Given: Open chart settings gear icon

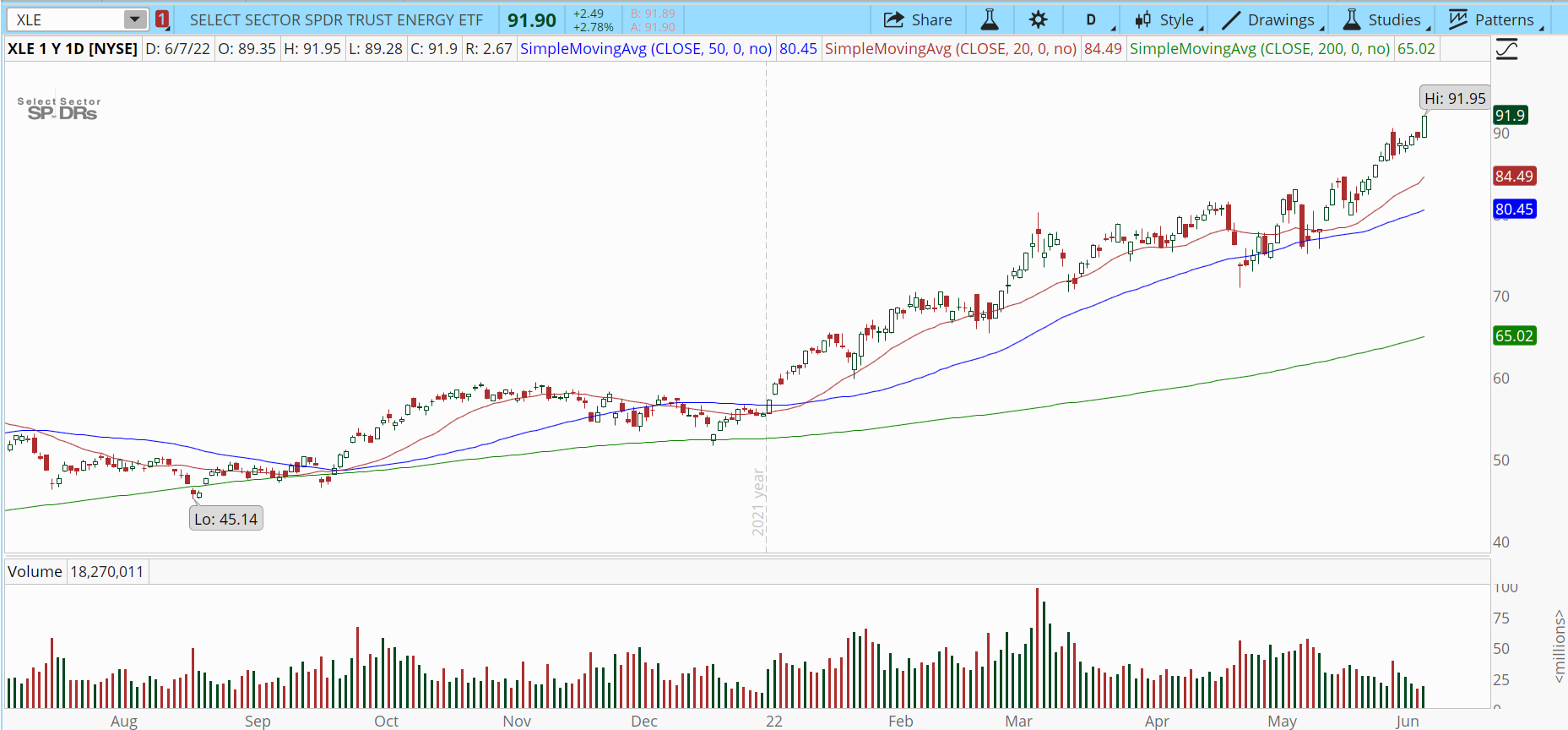Looking at the screenshot, I should pyautogui.click(x=1038, y=19).
